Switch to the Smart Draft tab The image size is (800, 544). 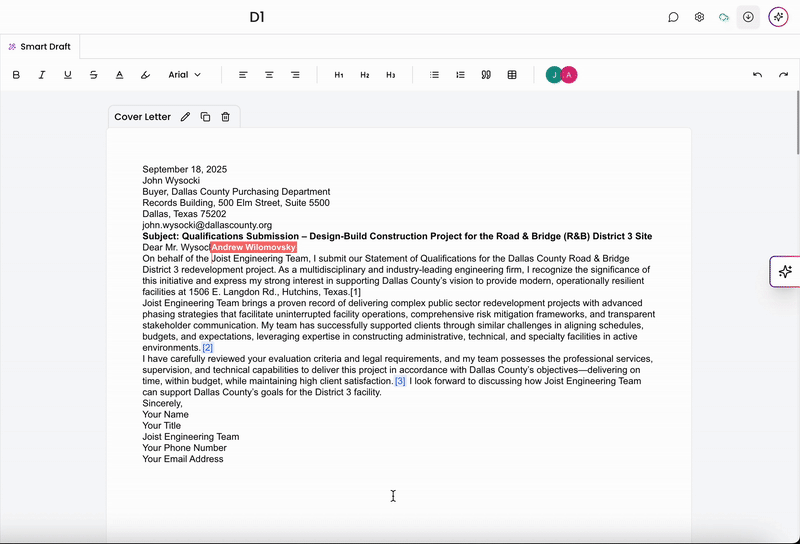[40, 46]
